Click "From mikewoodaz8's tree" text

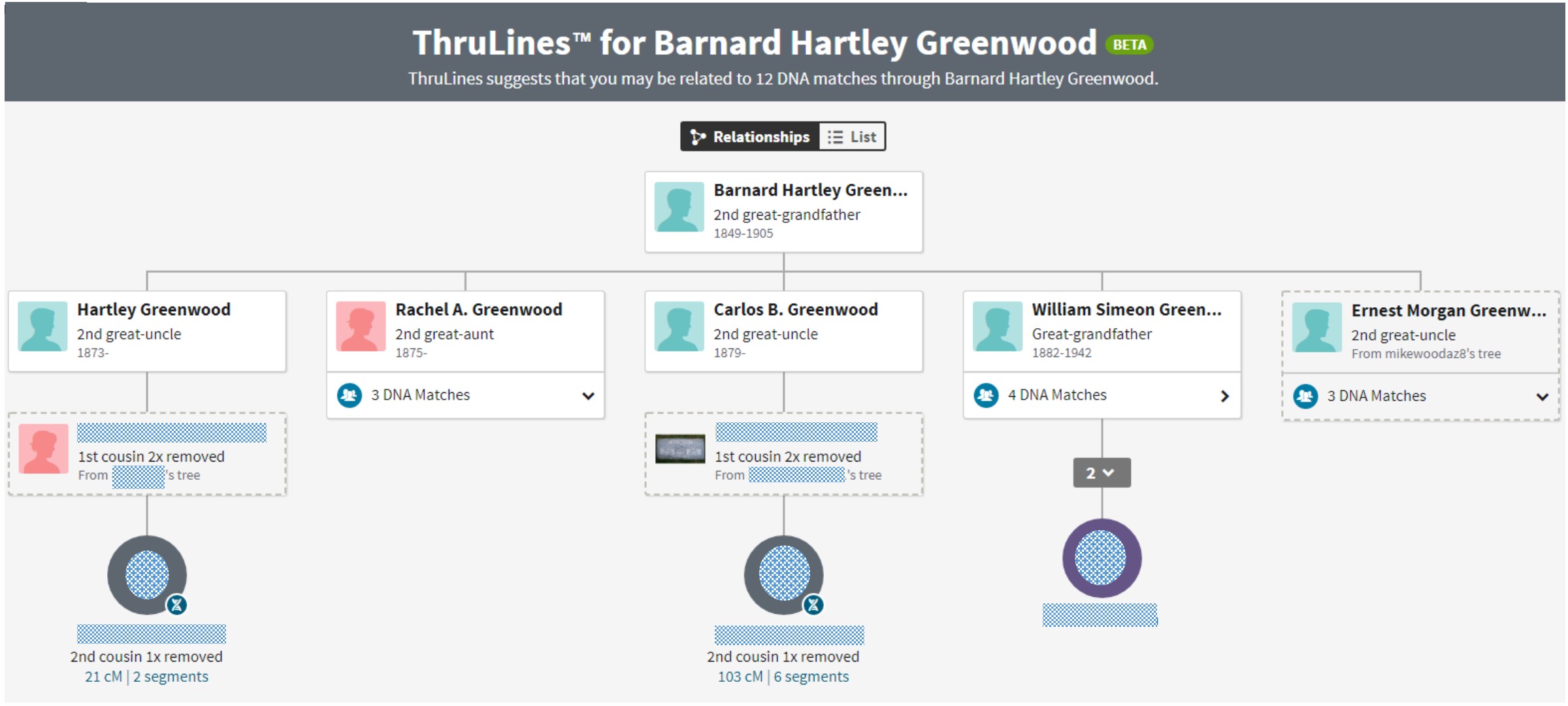point(1426,354)
